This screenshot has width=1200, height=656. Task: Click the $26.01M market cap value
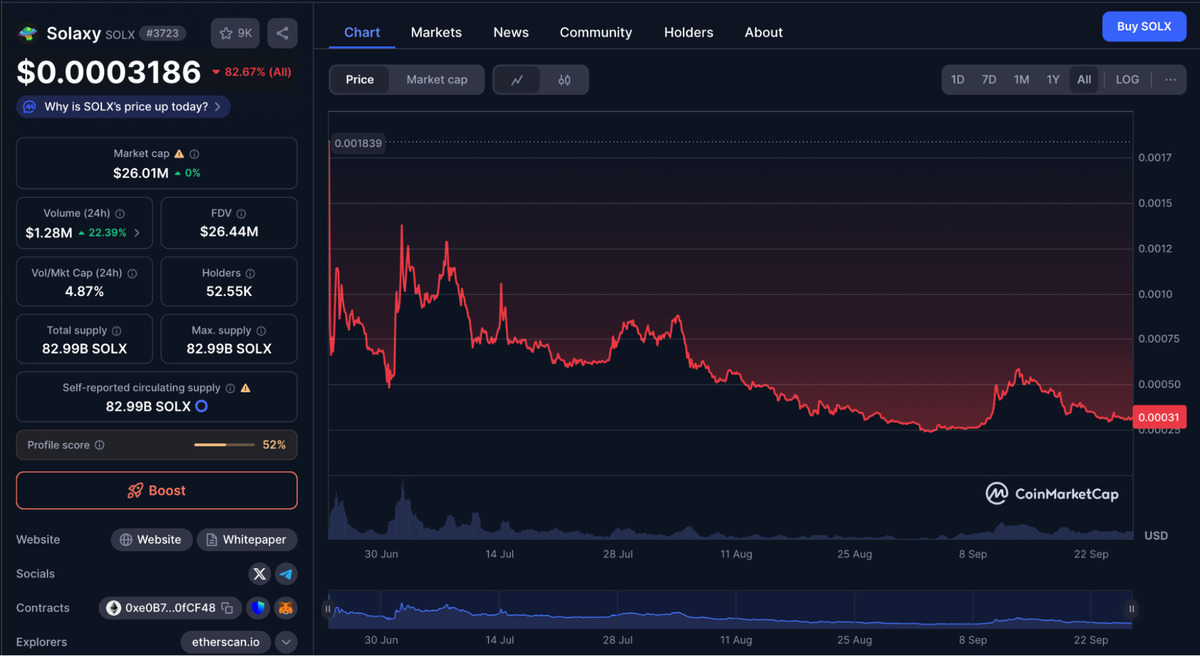[141, 173]
